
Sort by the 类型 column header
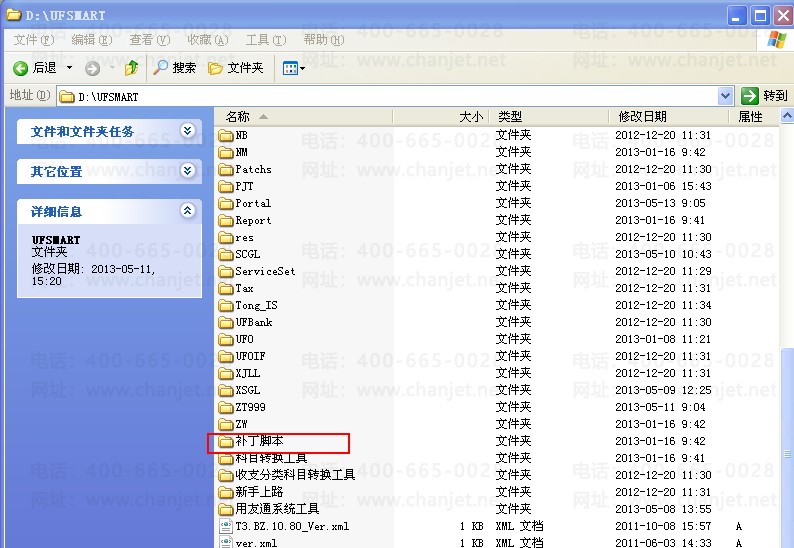click(548, 117)
